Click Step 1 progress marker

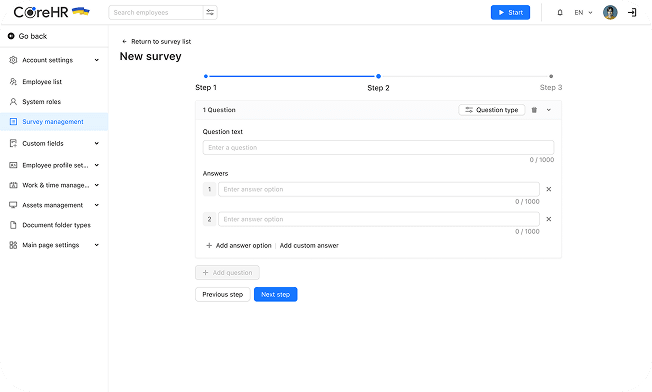pos(206,76)
